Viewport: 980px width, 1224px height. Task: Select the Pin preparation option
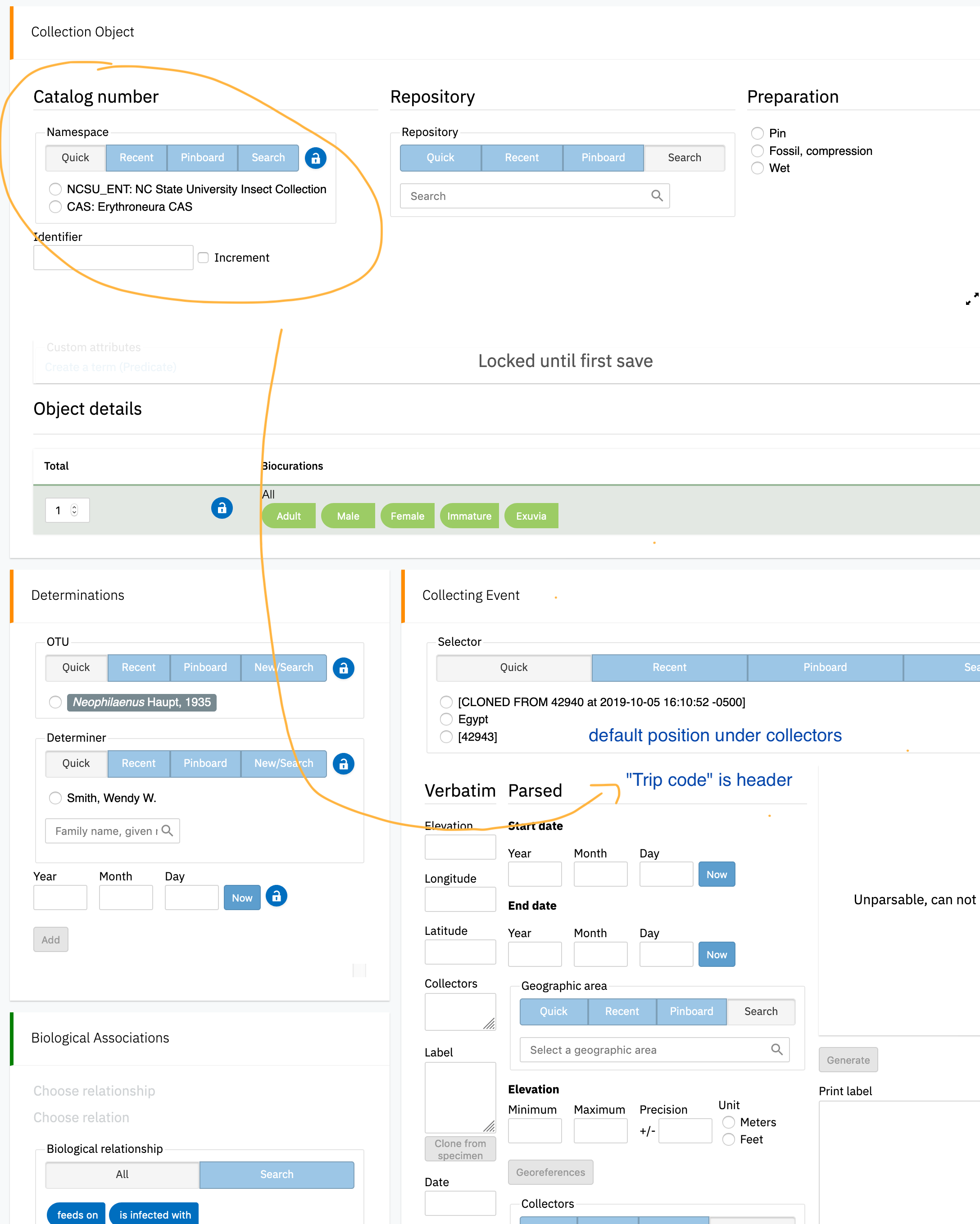tap(758, 133)
